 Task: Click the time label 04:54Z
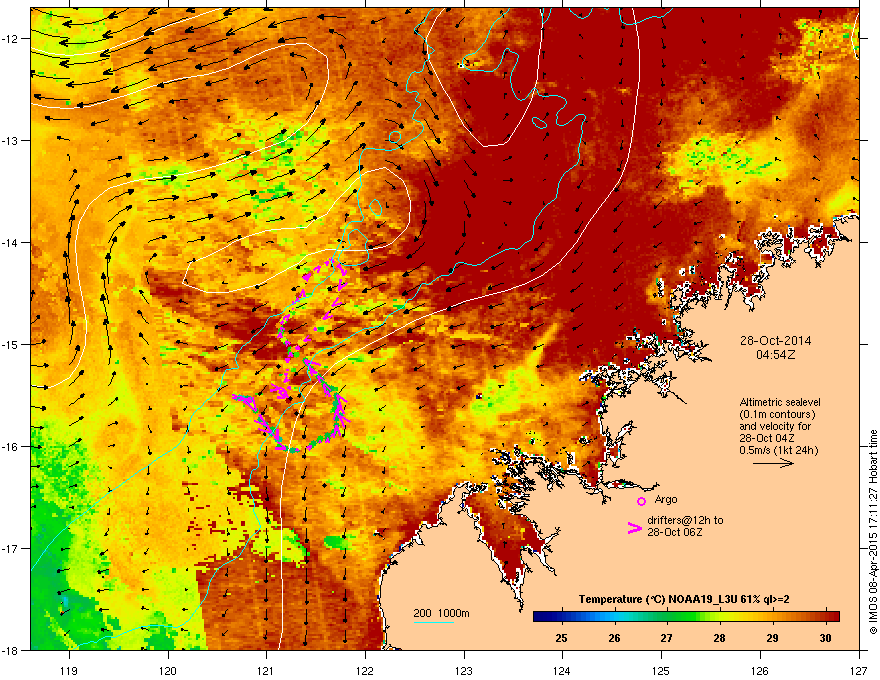tap(775, 355)
